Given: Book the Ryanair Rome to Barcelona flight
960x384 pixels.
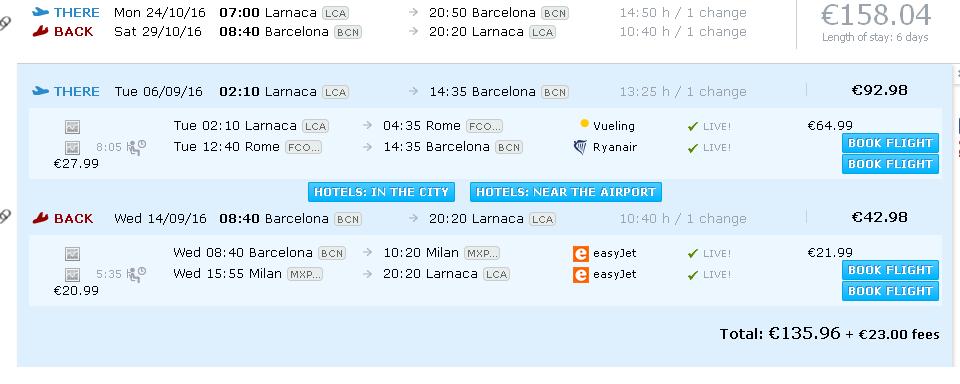Looking at the screenshot, I should [890, 164].
